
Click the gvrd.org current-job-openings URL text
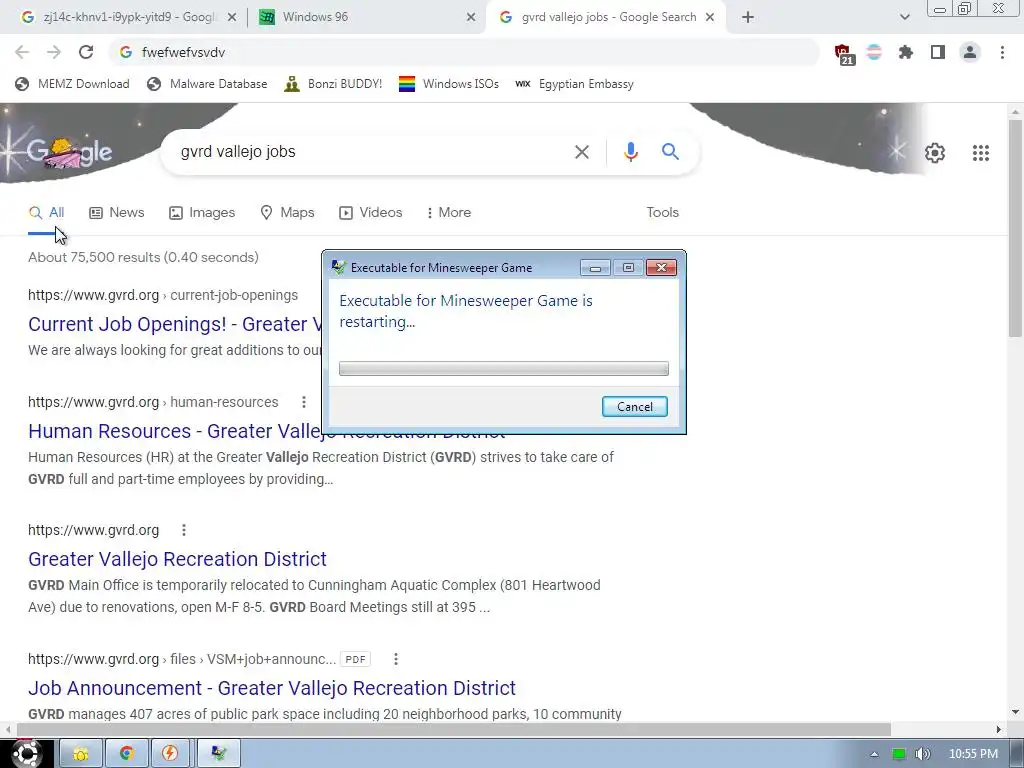coord(163,295)
